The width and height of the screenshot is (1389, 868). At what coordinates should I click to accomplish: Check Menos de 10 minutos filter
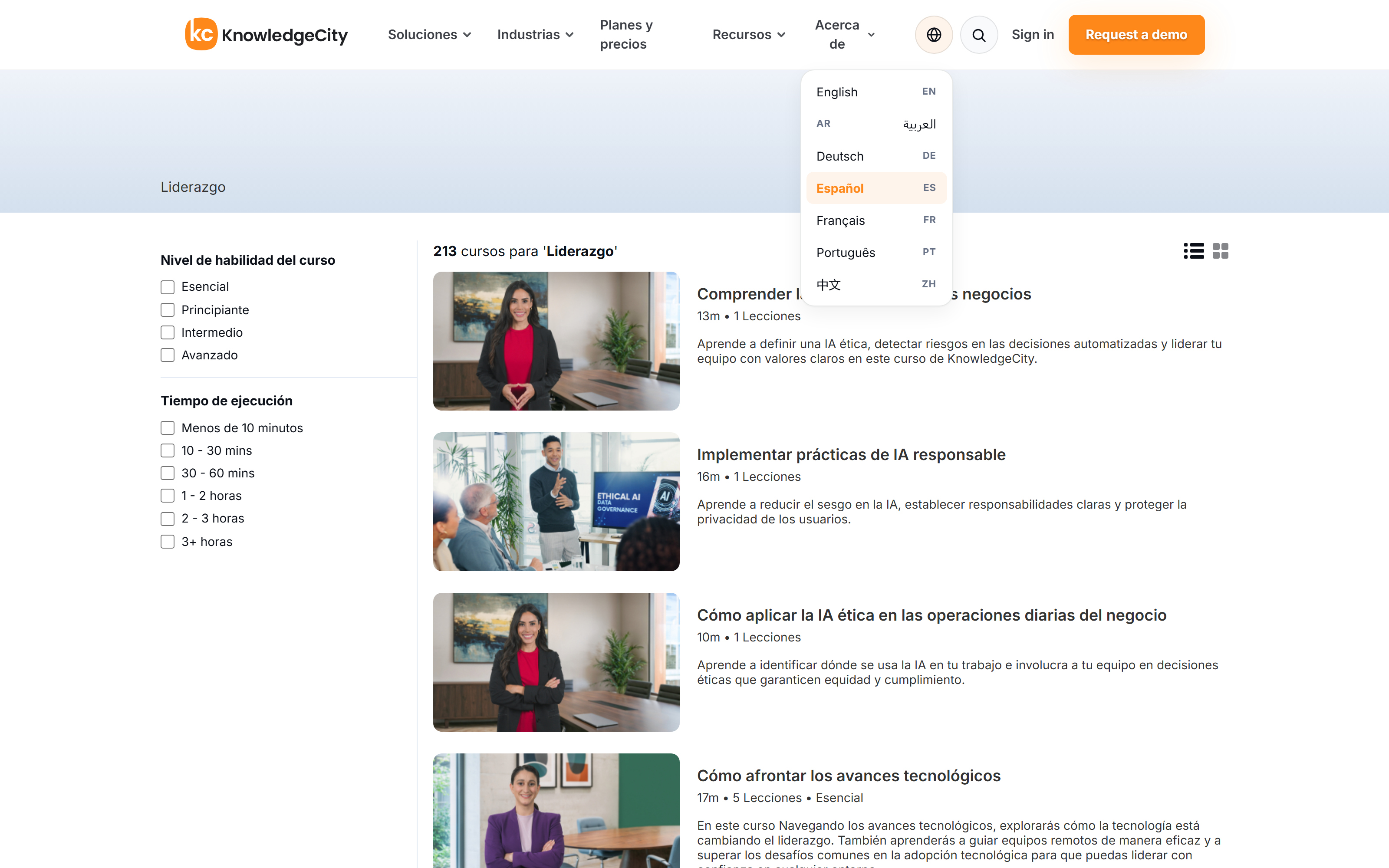(168, 428)
